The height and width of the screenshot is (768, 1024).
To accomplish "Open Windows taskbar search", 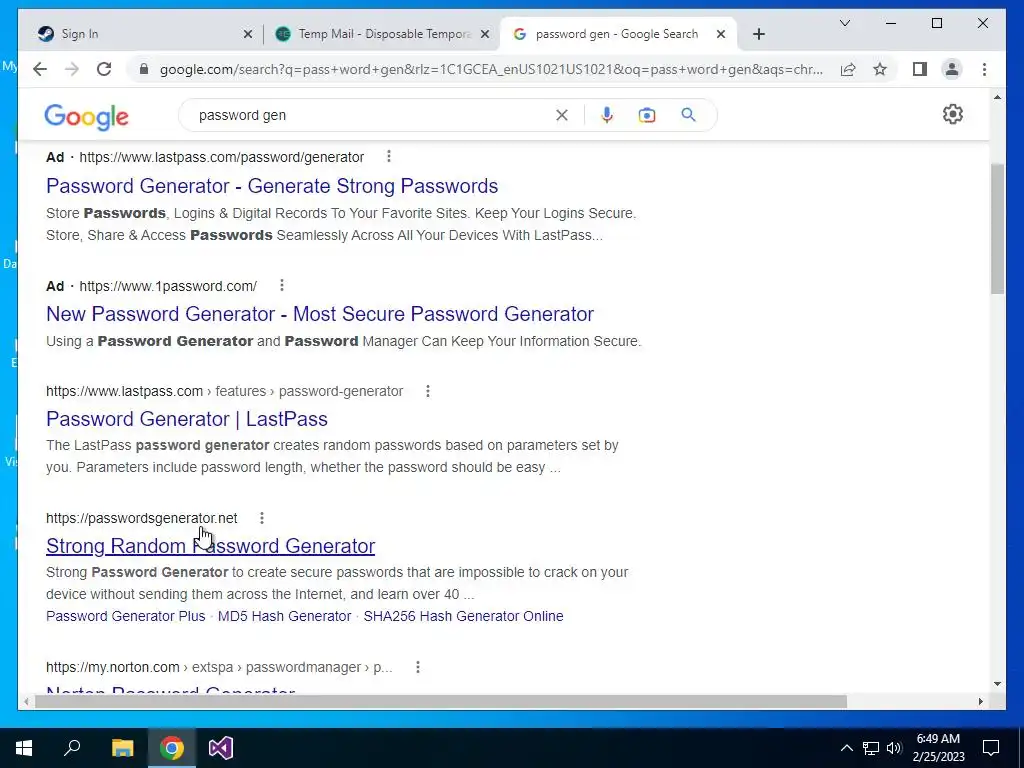I will [72, 748].
